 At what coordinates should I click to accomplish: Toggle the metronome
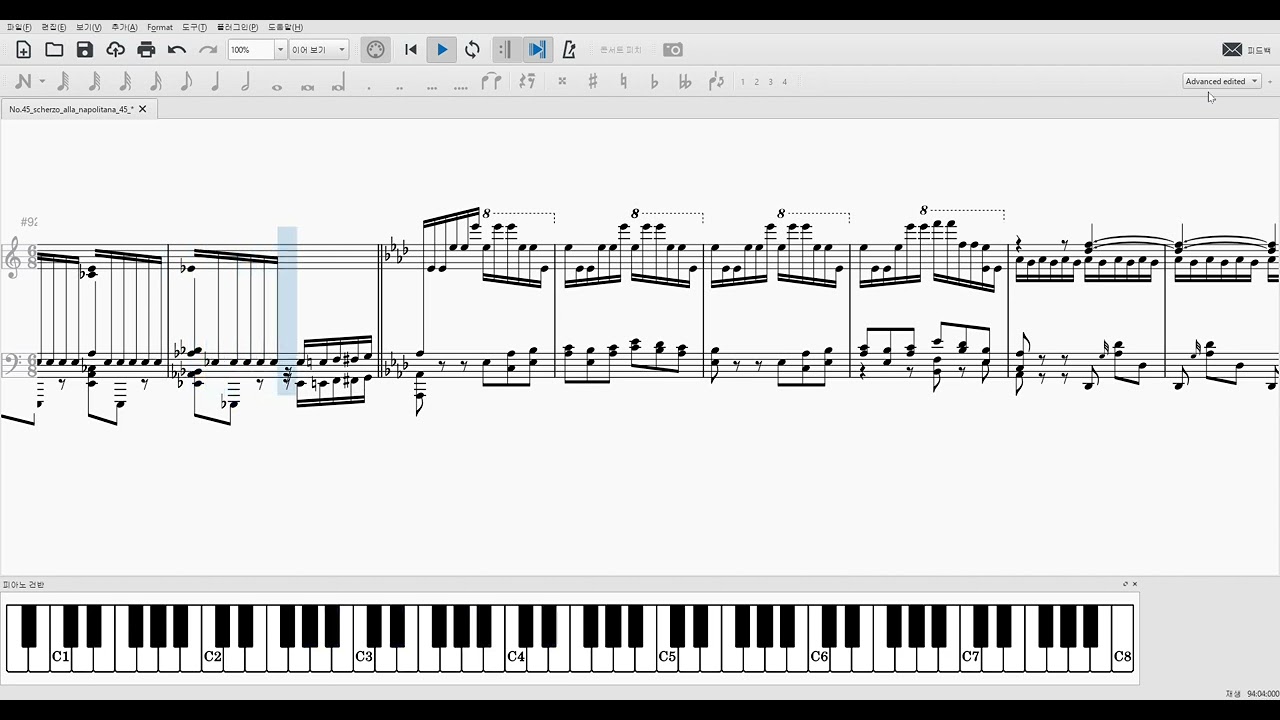[x=569, y=49]
